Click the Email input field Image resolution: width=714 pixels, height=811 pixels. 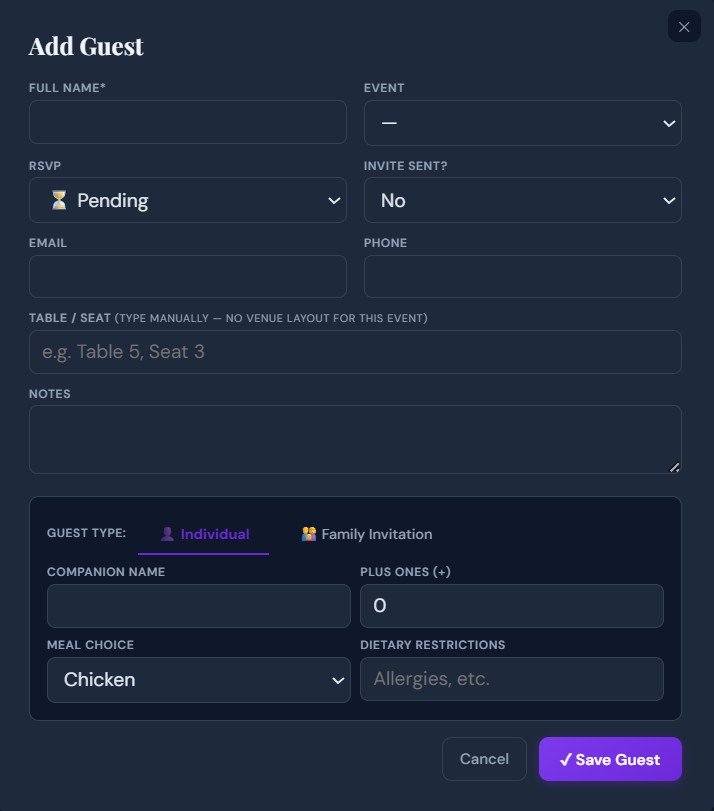187,276
